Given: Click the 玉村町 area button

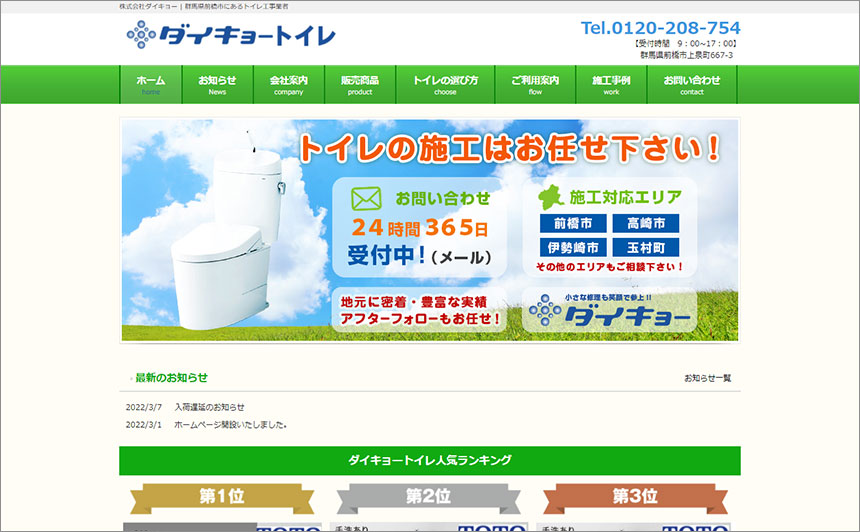Looking at the screenshot, I should tap(646, 247).
